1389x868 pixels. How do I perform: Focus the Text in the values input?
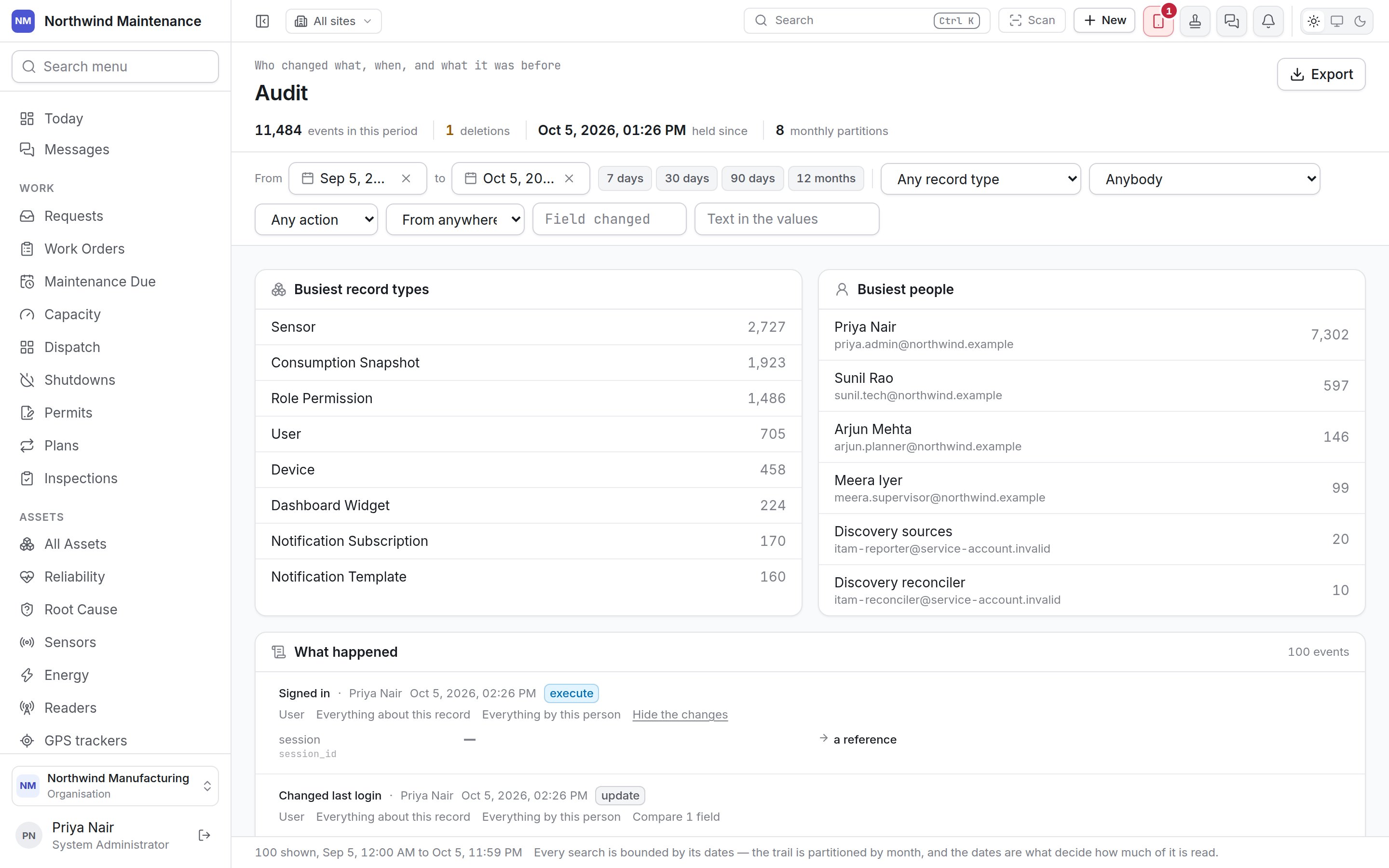[x=787, y=219]
